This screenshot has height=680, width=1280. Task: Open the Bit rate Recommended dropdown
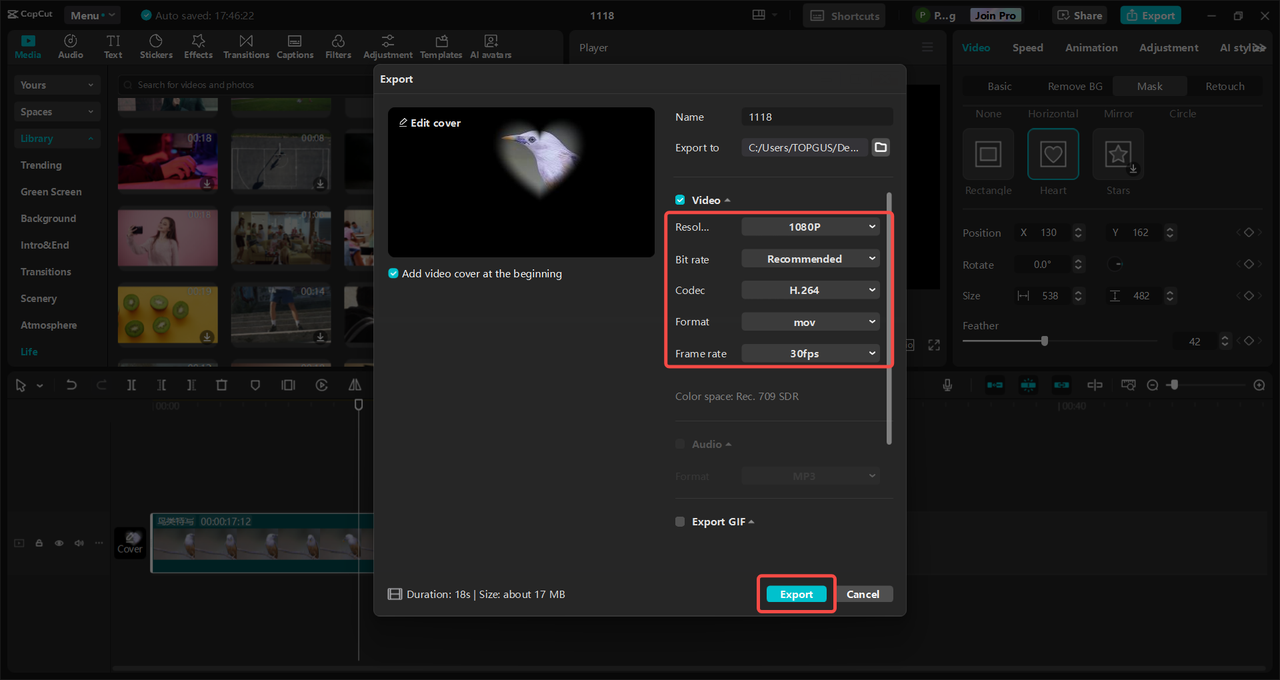[811, 259]
